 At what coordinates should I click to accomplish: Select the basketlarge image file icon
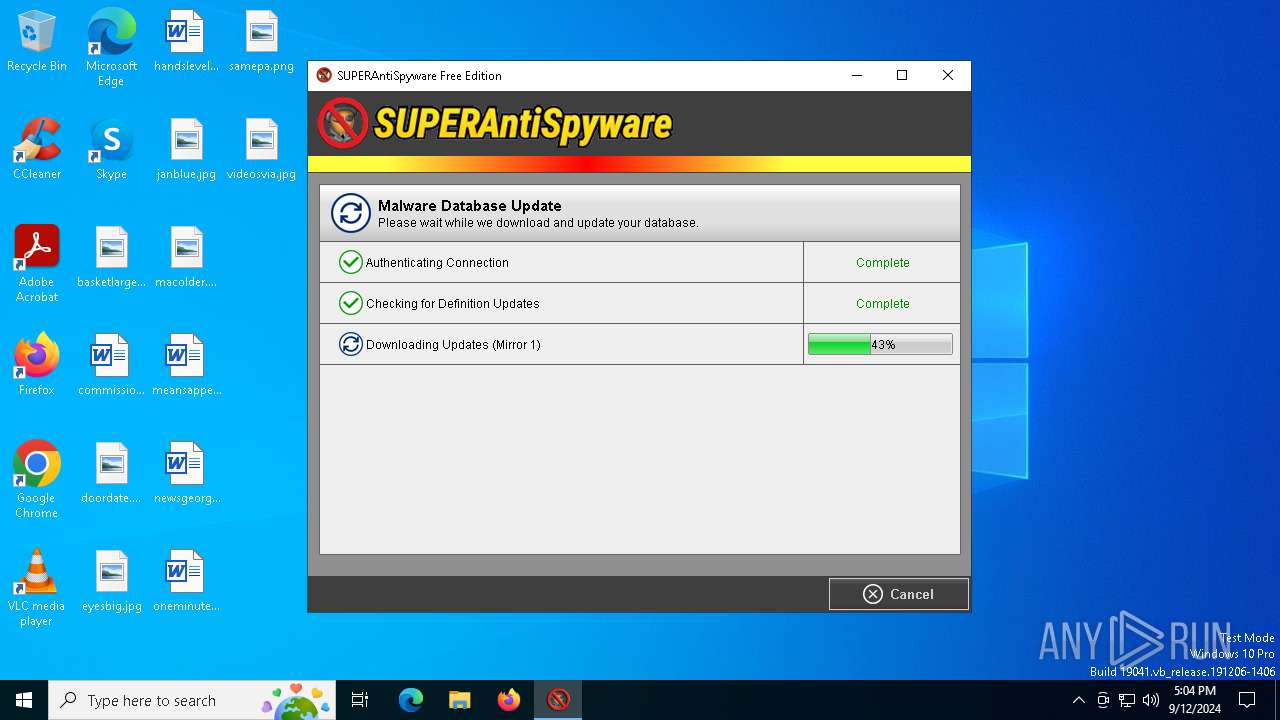[x=111, y=258]
